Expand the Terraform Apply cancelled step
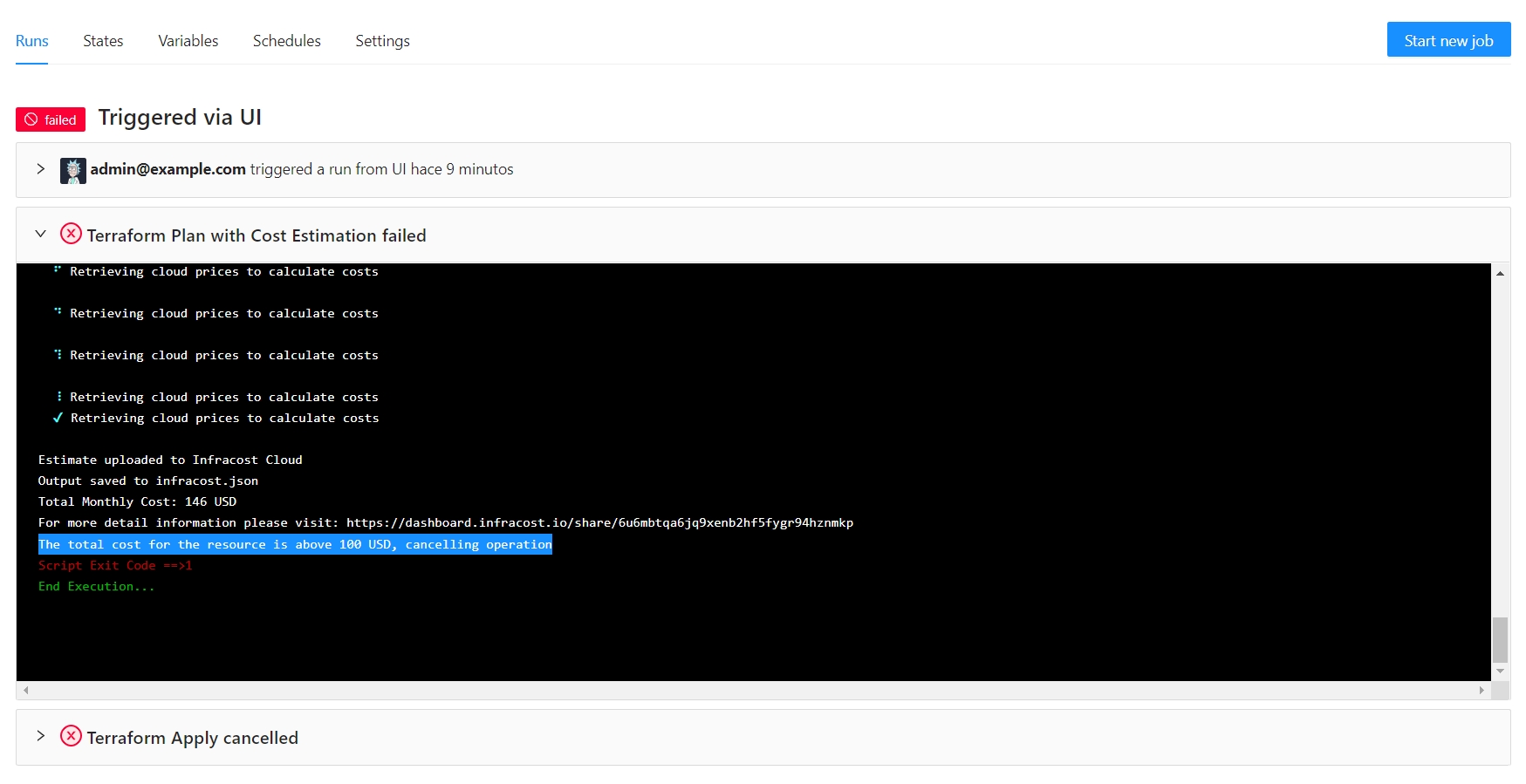Screen dimensions: 1526x784 click(x=40, y=737)
